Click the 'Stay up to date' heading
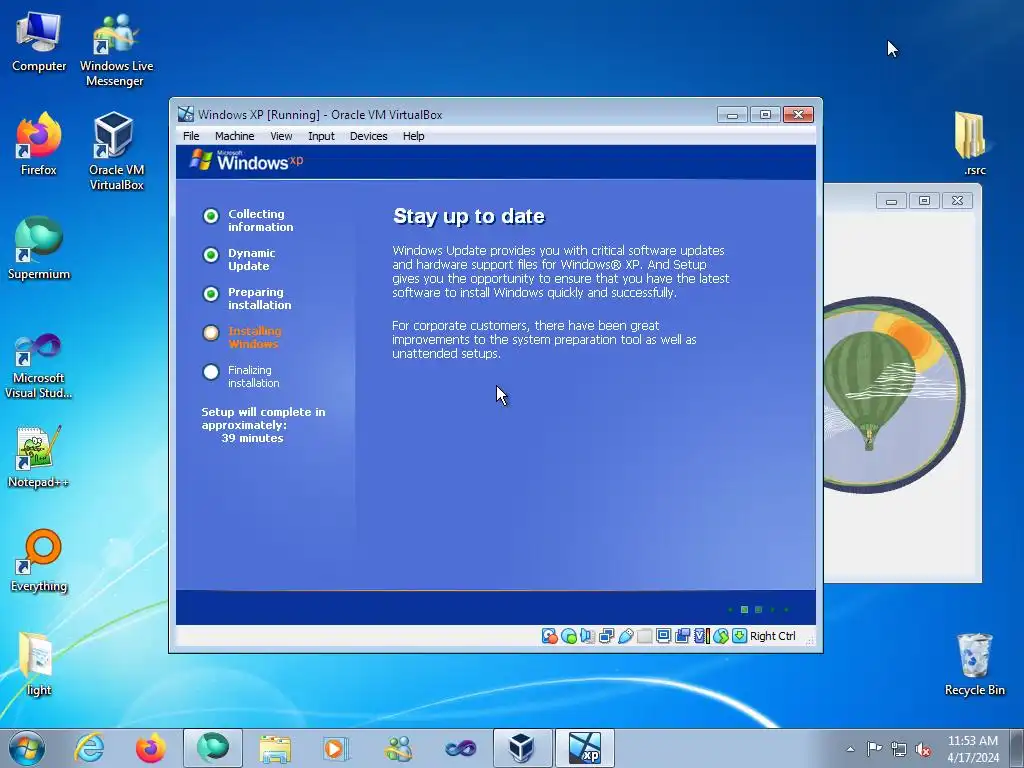 coord(469,216)
